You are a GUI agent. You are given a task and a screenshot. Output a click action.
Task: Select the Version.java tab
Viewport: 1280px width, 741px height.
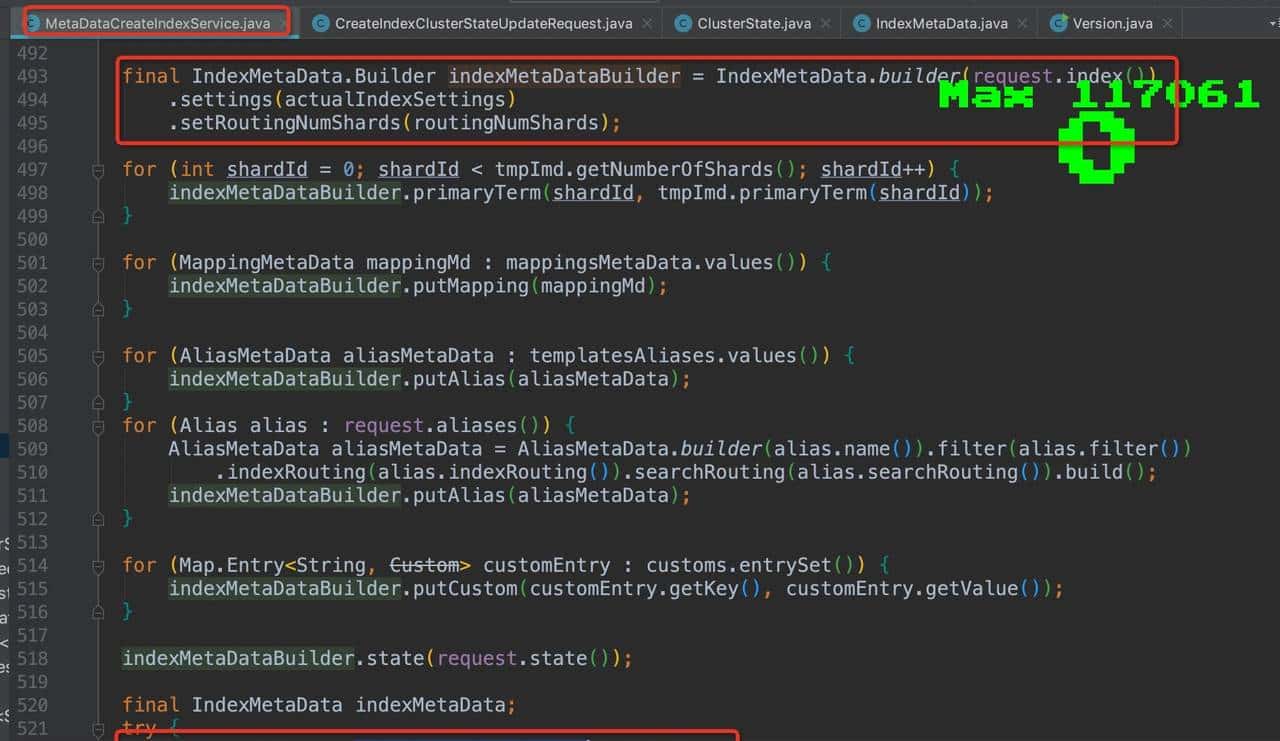click(x=1112, y=23)
